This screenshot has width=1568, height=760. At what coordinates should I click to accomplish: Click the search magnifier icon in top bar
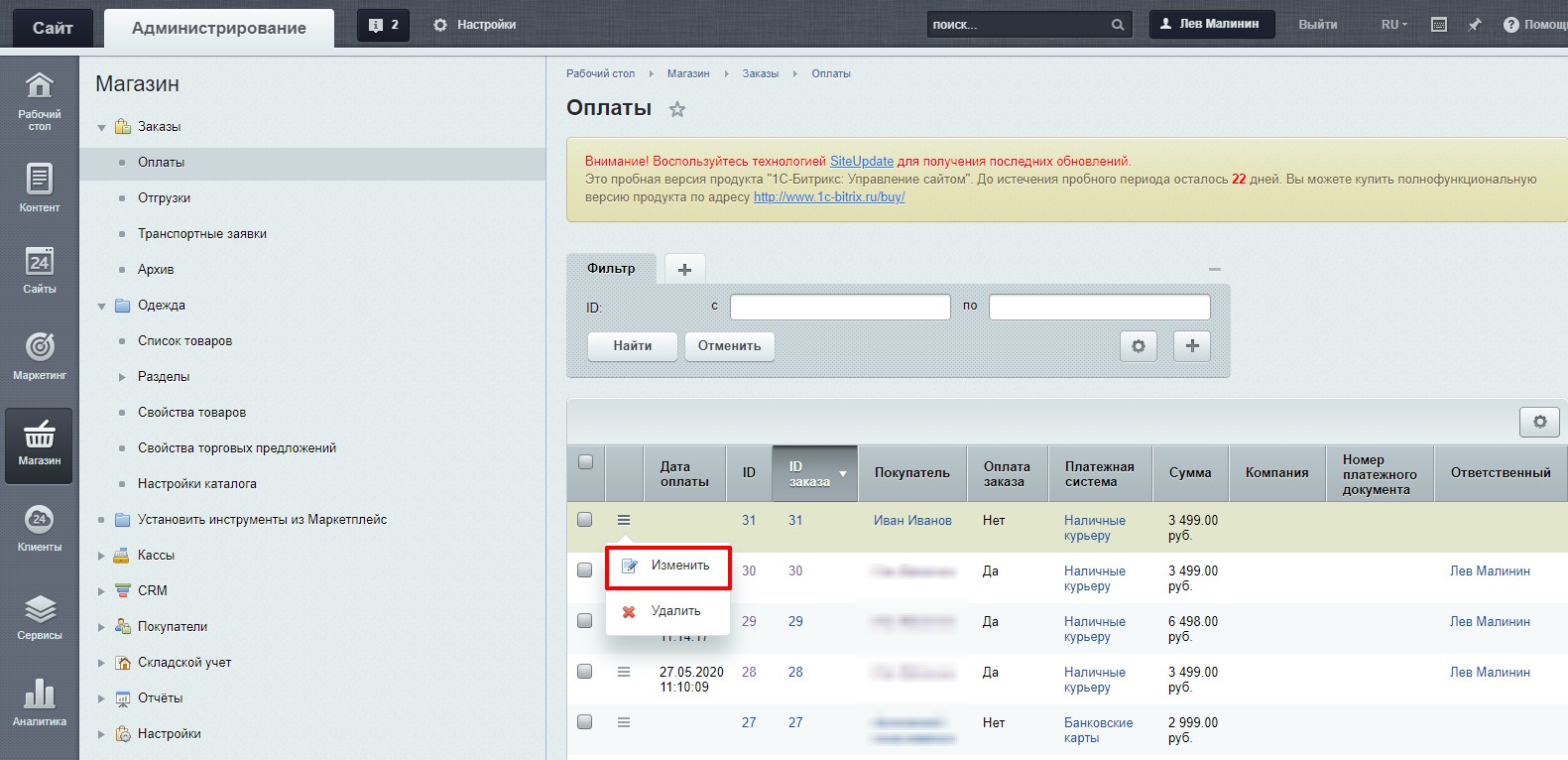[x=1118, y=25]
